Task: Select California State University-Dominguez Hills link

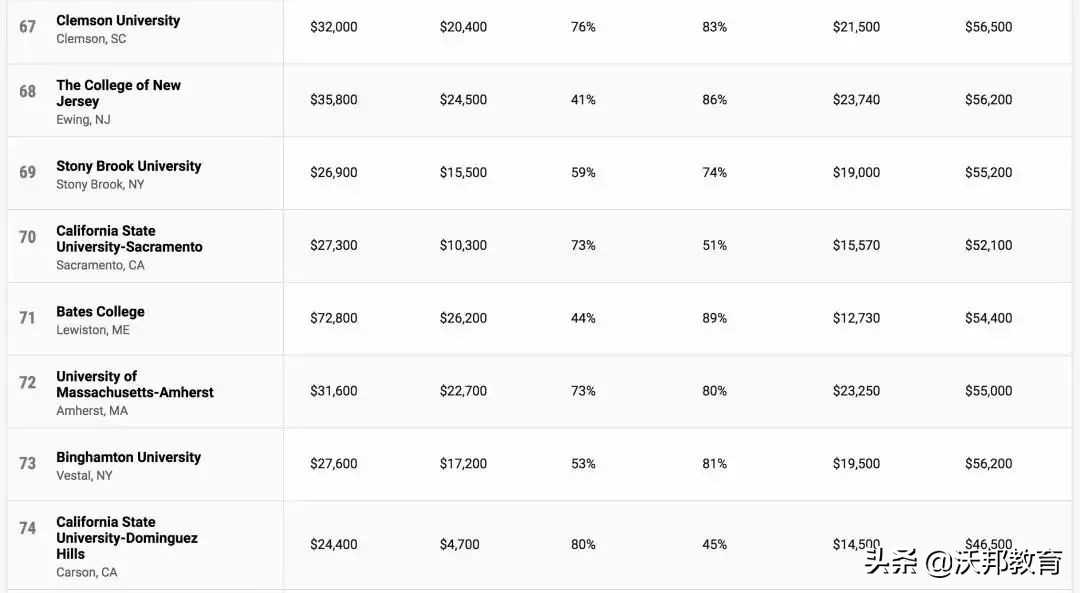Action: coord(126,538)
